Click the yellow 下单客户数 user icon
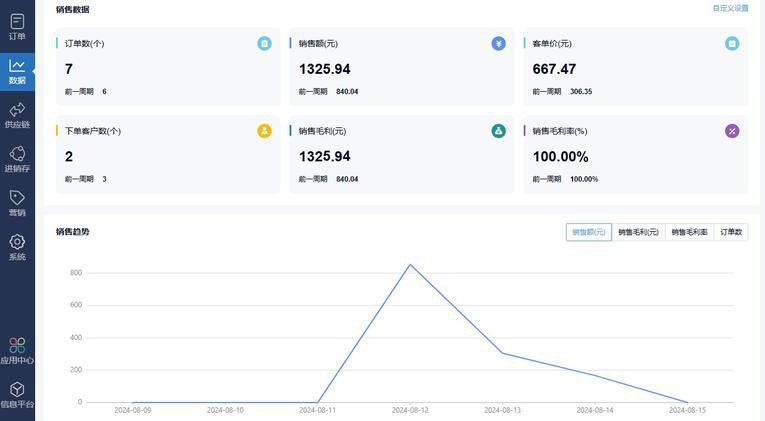 tap(264, 131)
